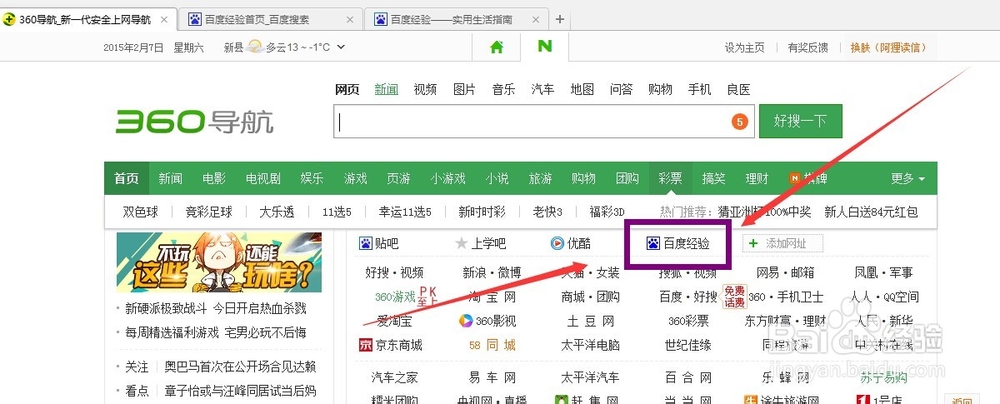The width and height of the screenshot is (1000, 404).
Task: Click the 360导航 logo
Action: pos(195,121)
